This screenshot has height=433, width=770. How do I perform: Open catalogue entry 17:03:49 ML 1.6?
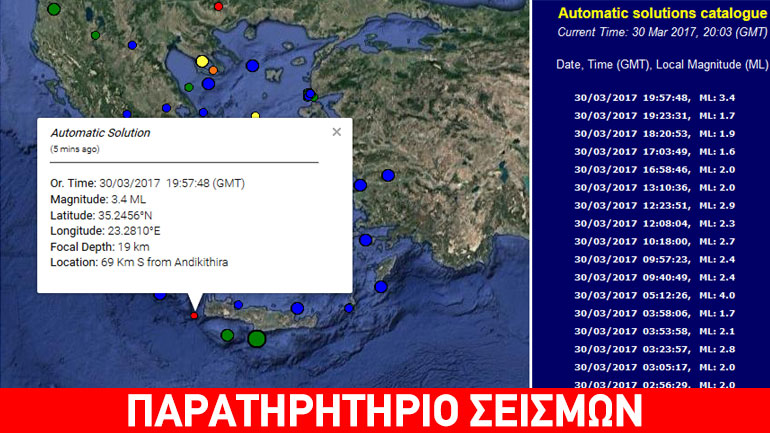pyautogui.click(x=655, y=152)
